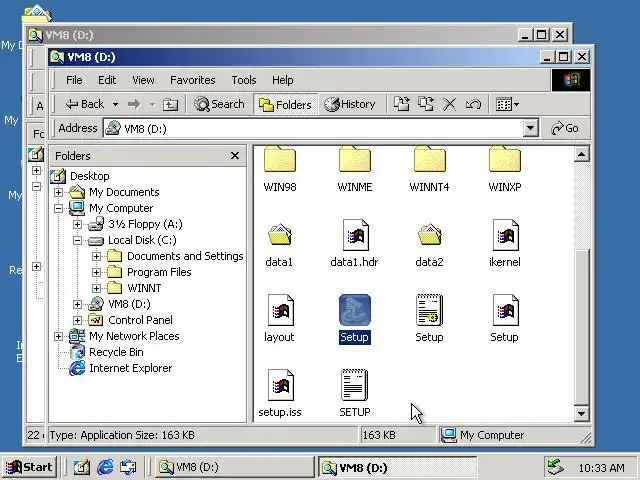This screenshot has height=480, width=640.
Task: Select Recycle Bin in folder tree
Action: click(116, 352)
